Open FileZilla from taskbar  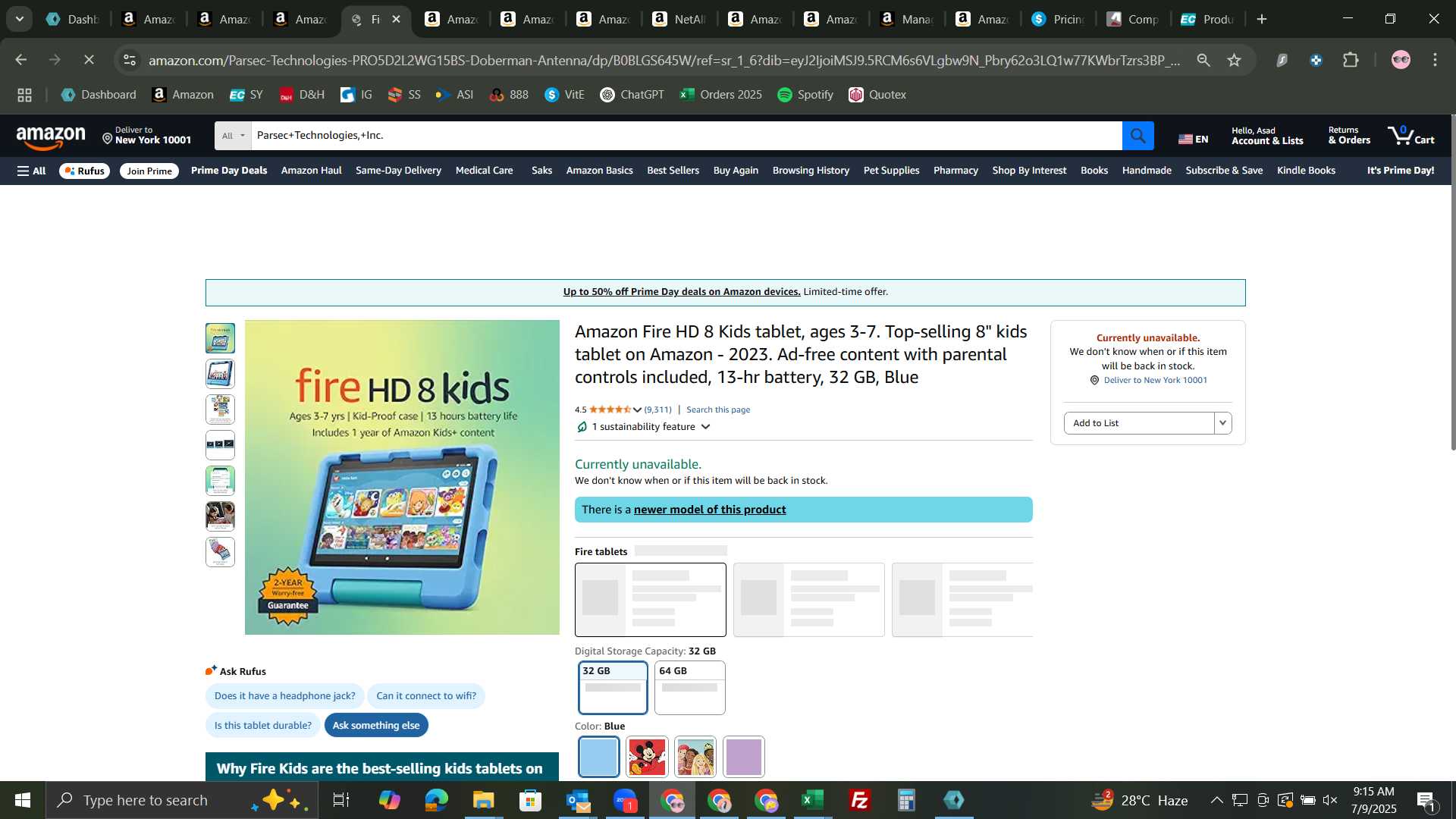[859, 800]
